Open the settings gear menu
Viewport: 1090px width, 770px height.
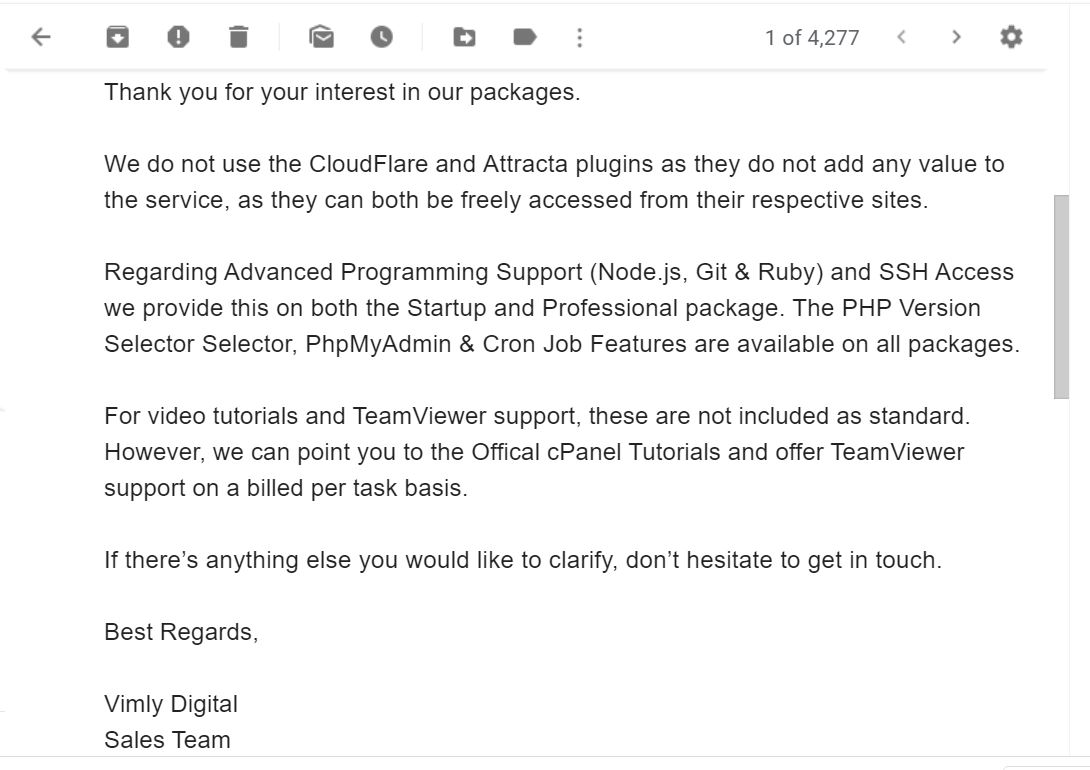point(1011,37)
